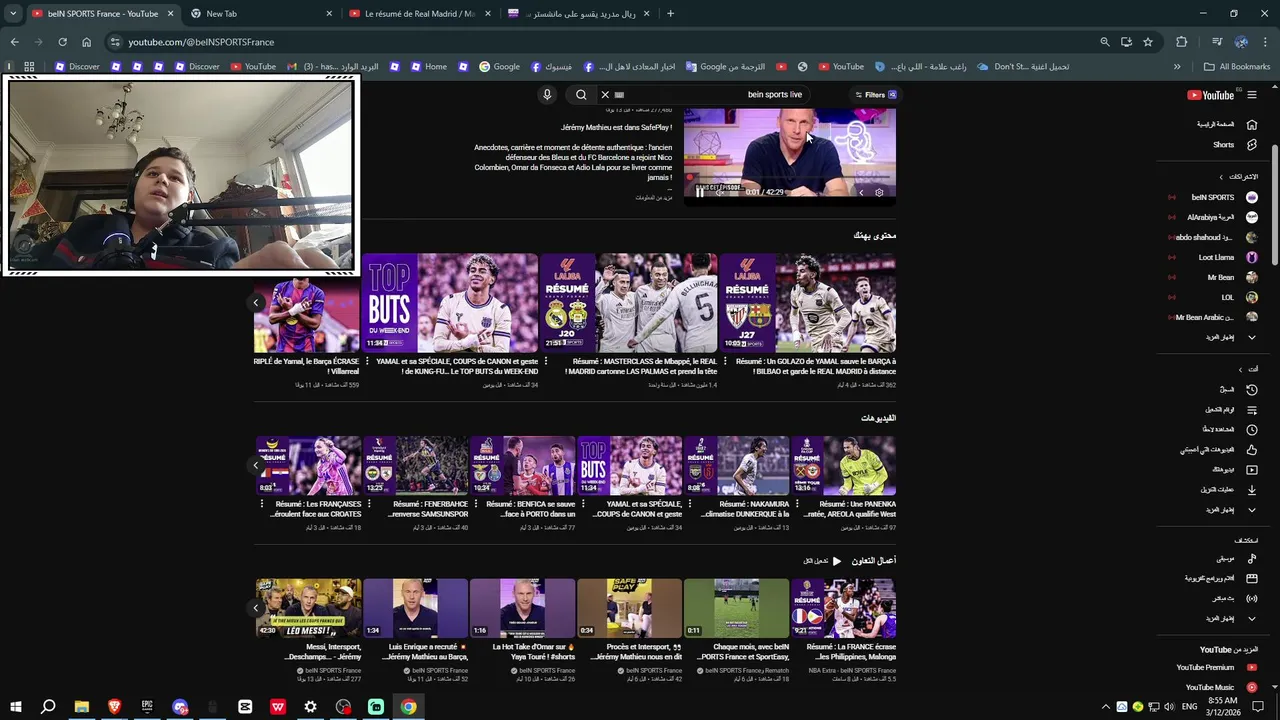Open Your videos play icon in sidebar
1280x720 pixels.
pos(1251,469)
